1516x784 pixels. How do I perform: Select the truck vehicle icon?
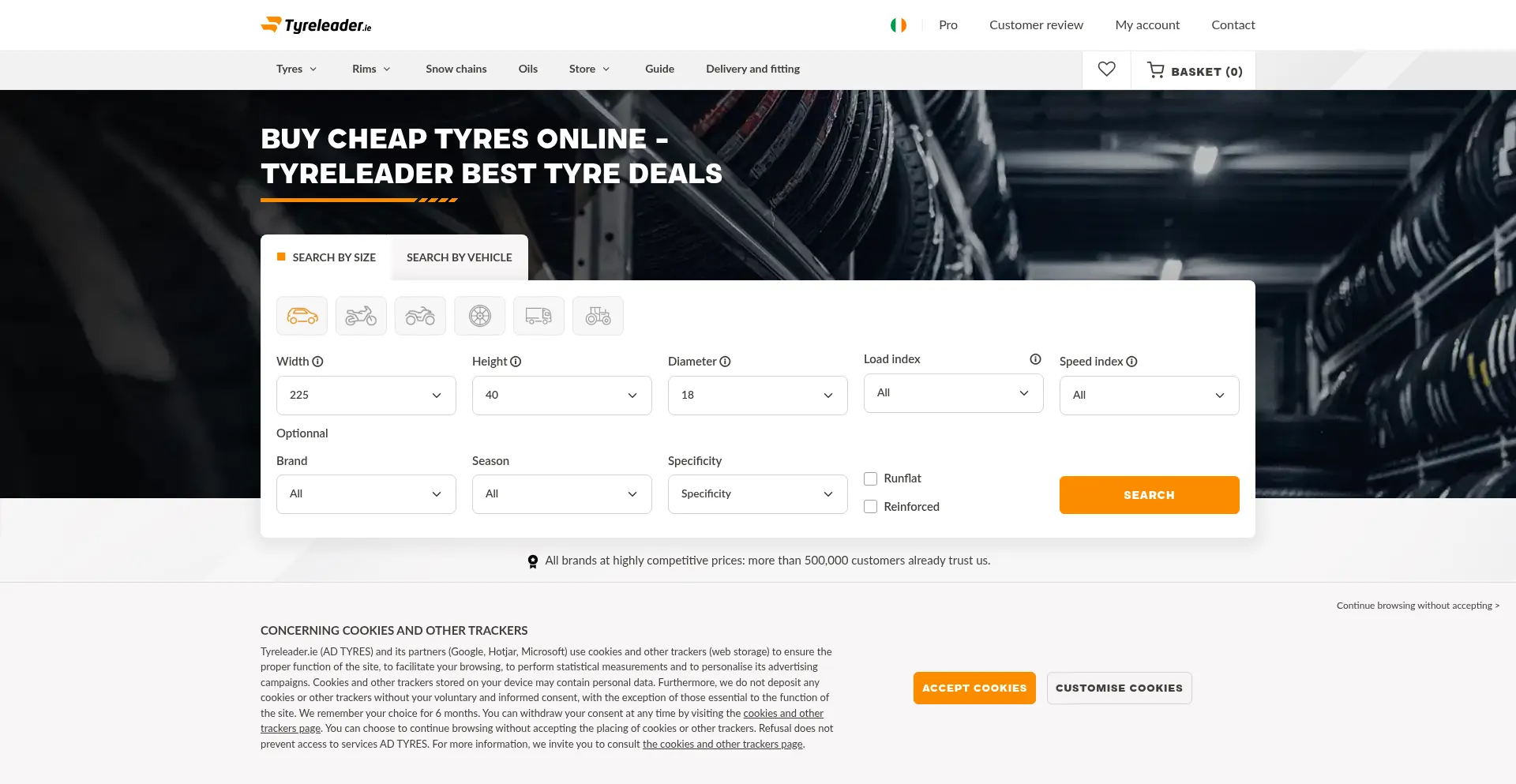[538, 315]
